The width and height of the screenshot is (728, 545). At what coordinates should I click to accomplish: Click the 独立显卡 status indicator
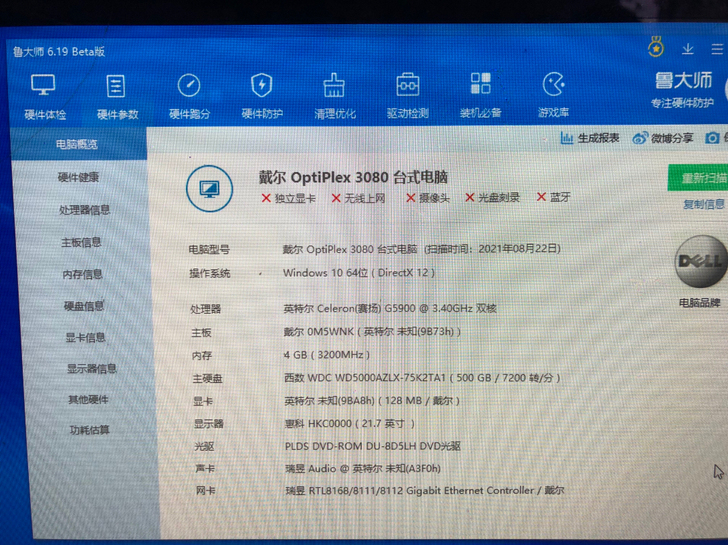[x=288, y=198]
